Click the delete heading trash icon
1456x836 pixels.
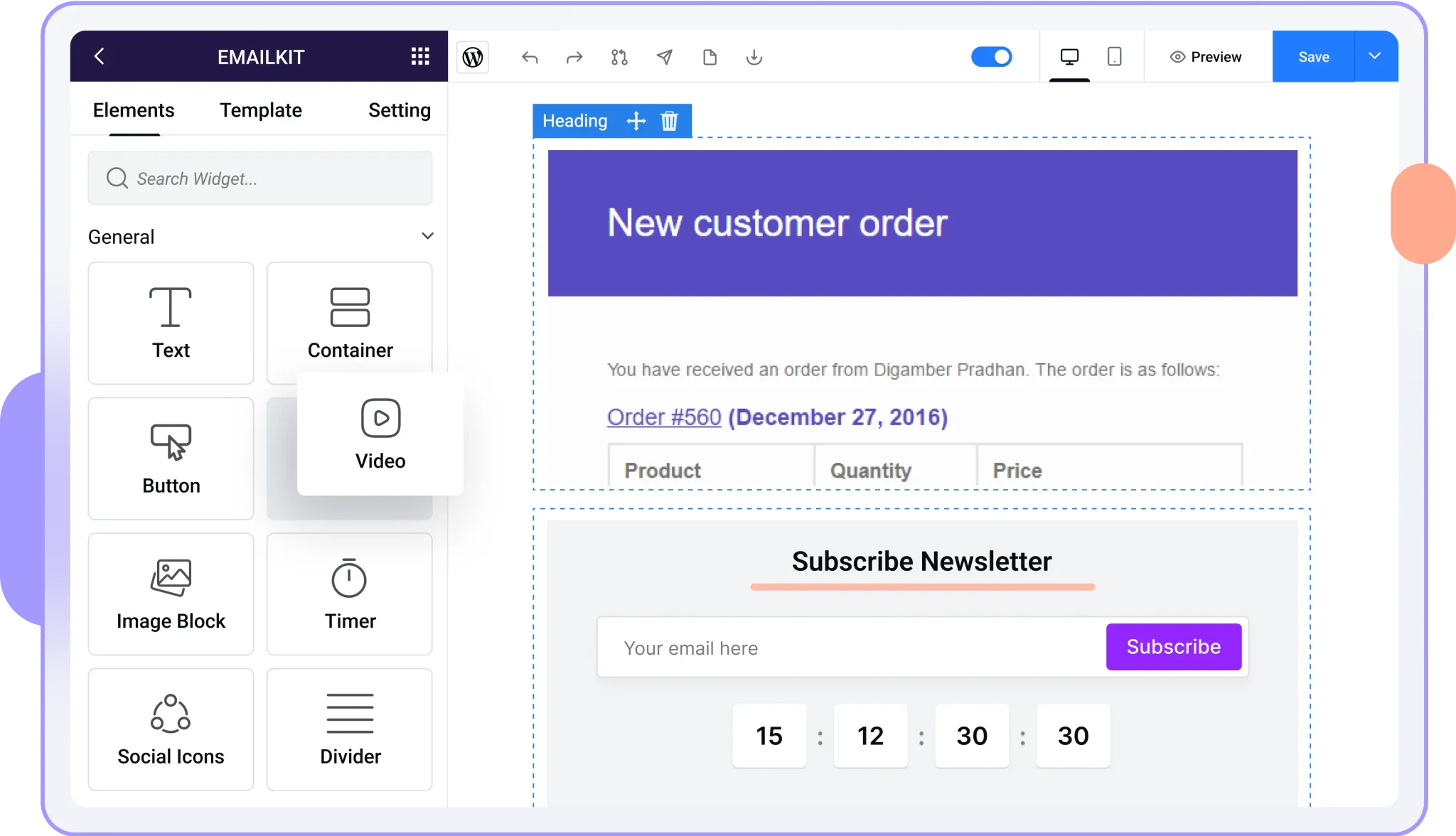click(x=669, y=120)
